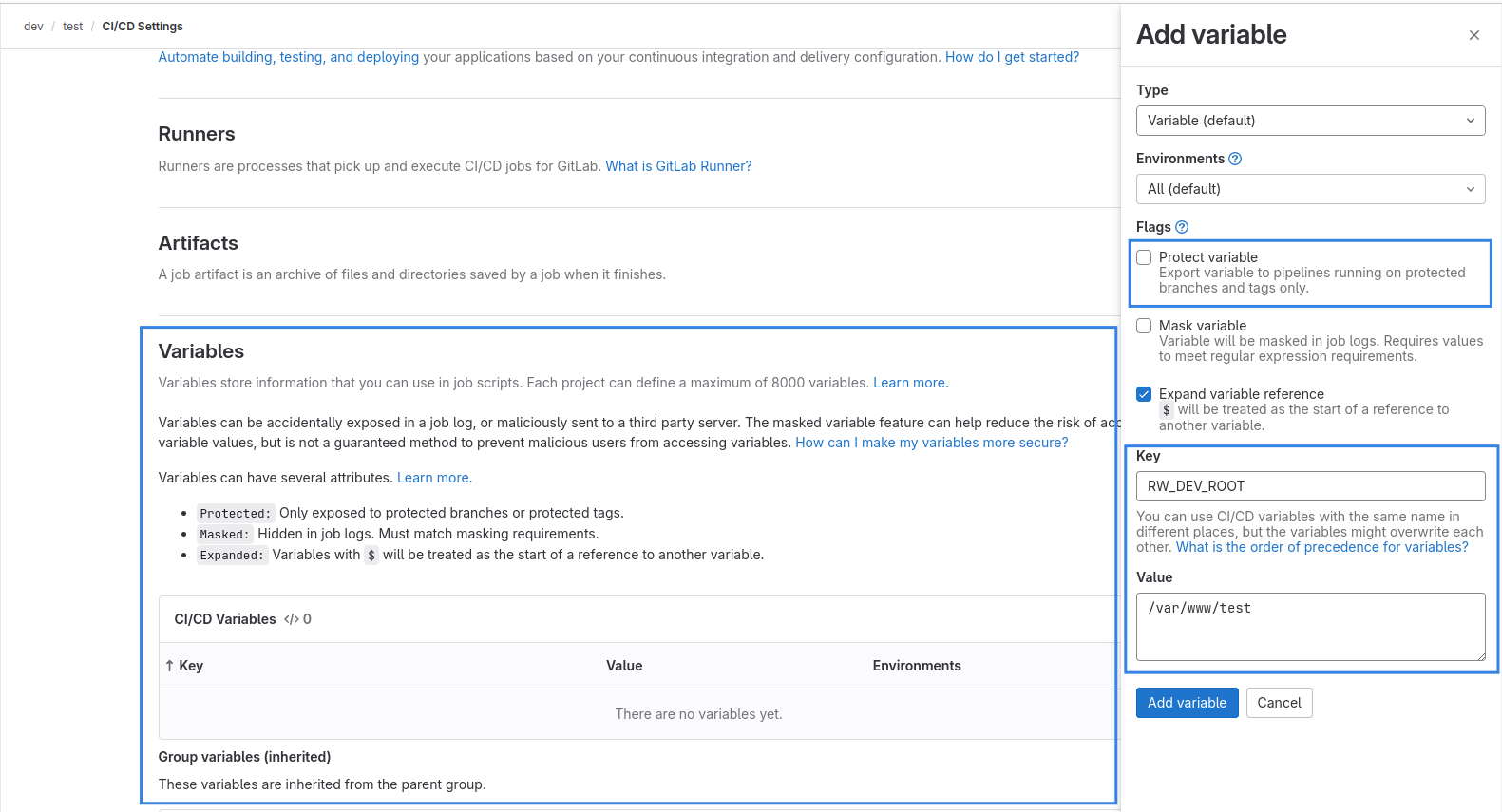Image resolution: width=1502 pixels, height=812 pixels.
Task: Open 'How can I make my variables more secure?'
Action: click(931, 443)
